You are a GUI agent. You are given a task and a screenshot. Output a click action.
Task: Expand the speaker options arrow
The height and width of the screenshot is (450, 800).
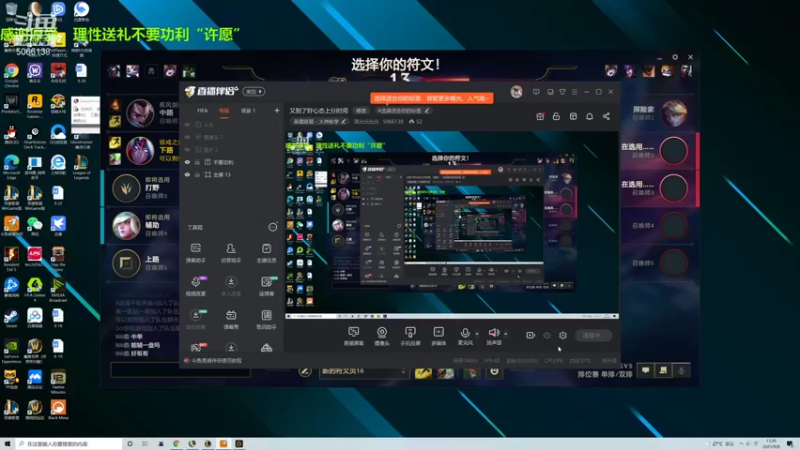pyautogui.click(x=506, y=334)
